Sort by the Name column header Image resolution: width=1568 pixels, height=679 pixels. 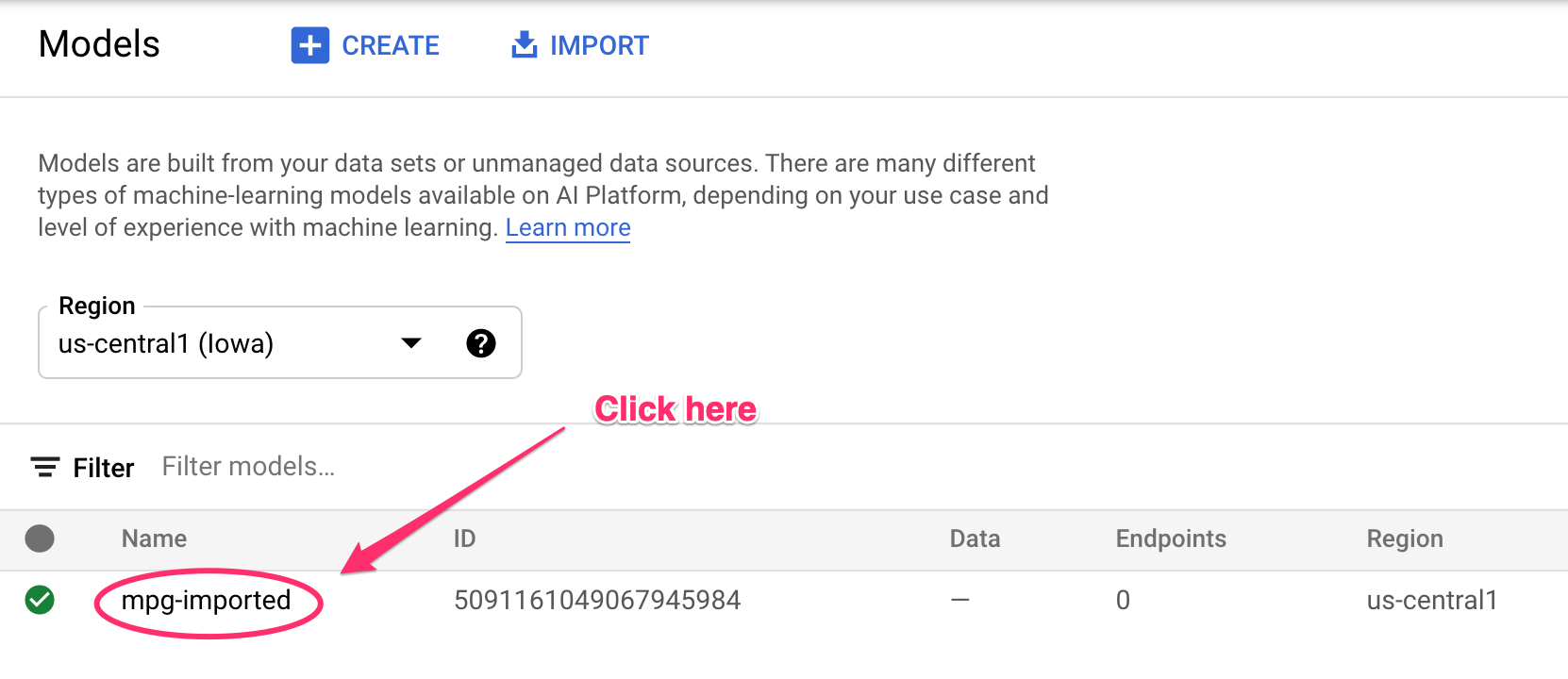(154, 538)
